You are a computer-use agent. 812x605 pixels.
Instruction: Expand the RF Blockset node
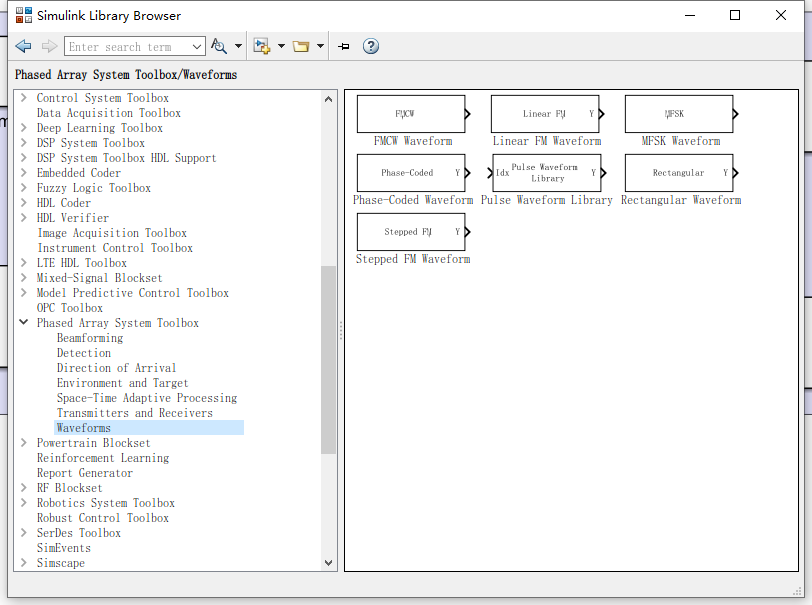[x=23, y=487]
